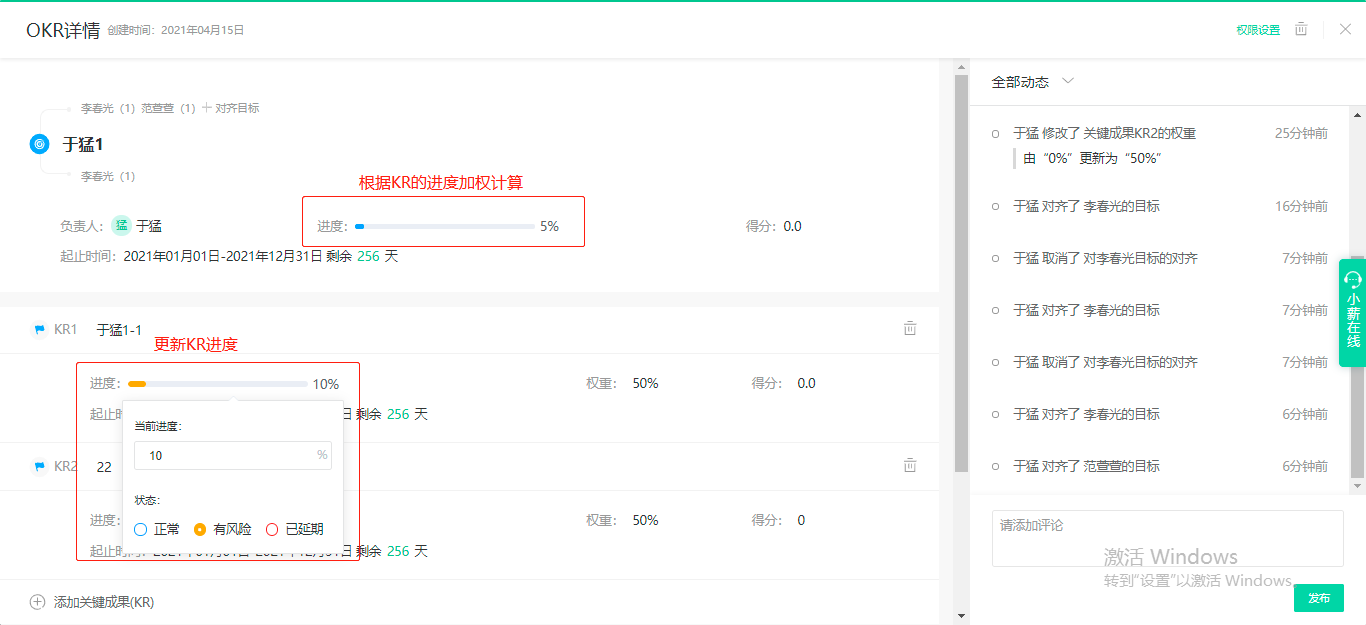The width and height of the screenshot is (1366, 625).
Task: Click the KR1 得分 value 0.0
Action: pos(806,383)
